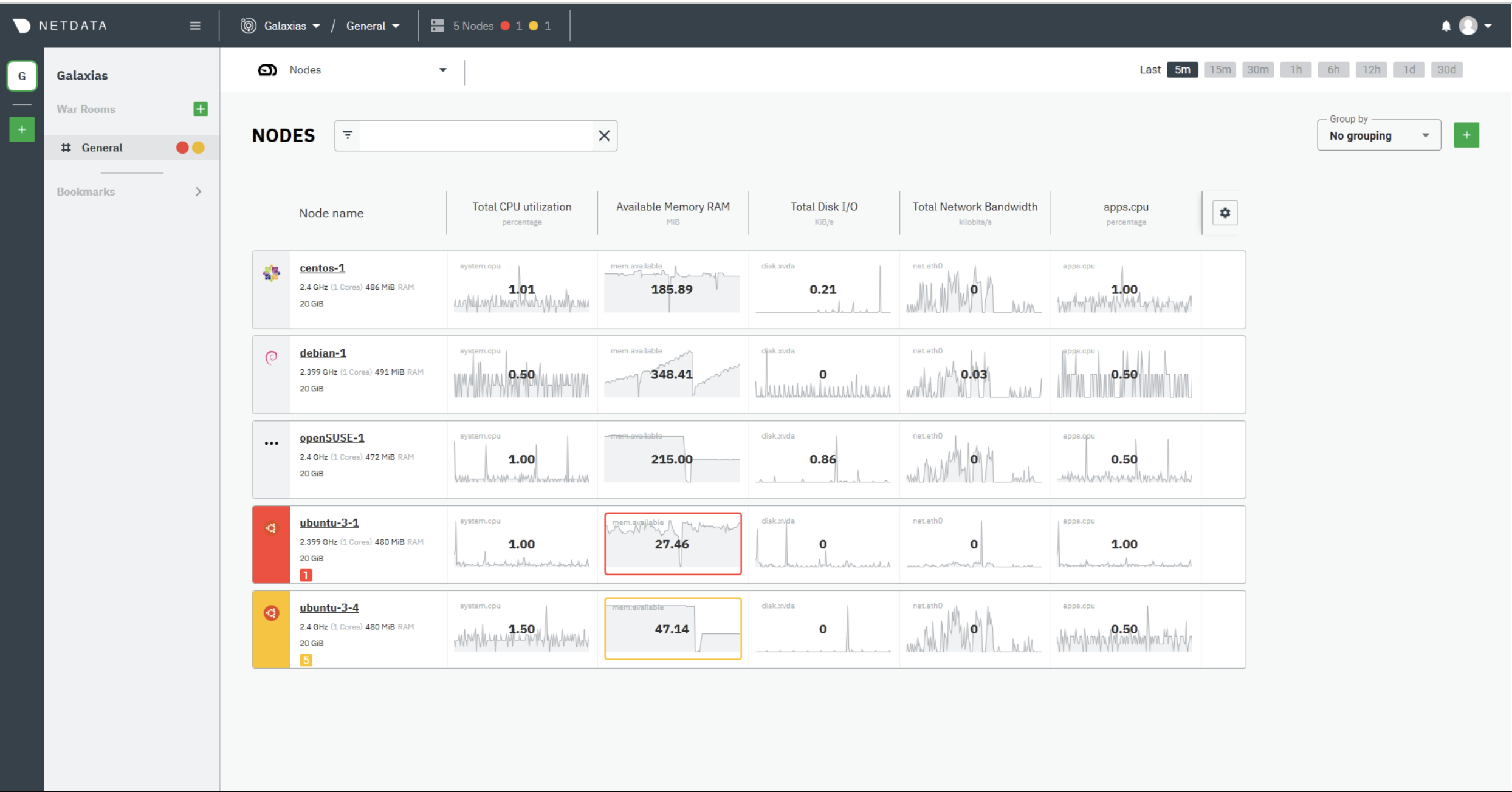The height and width of the screenshot is (792, 1512).
Task: Select the Galaxias space G icon
Action: [22, 75]
